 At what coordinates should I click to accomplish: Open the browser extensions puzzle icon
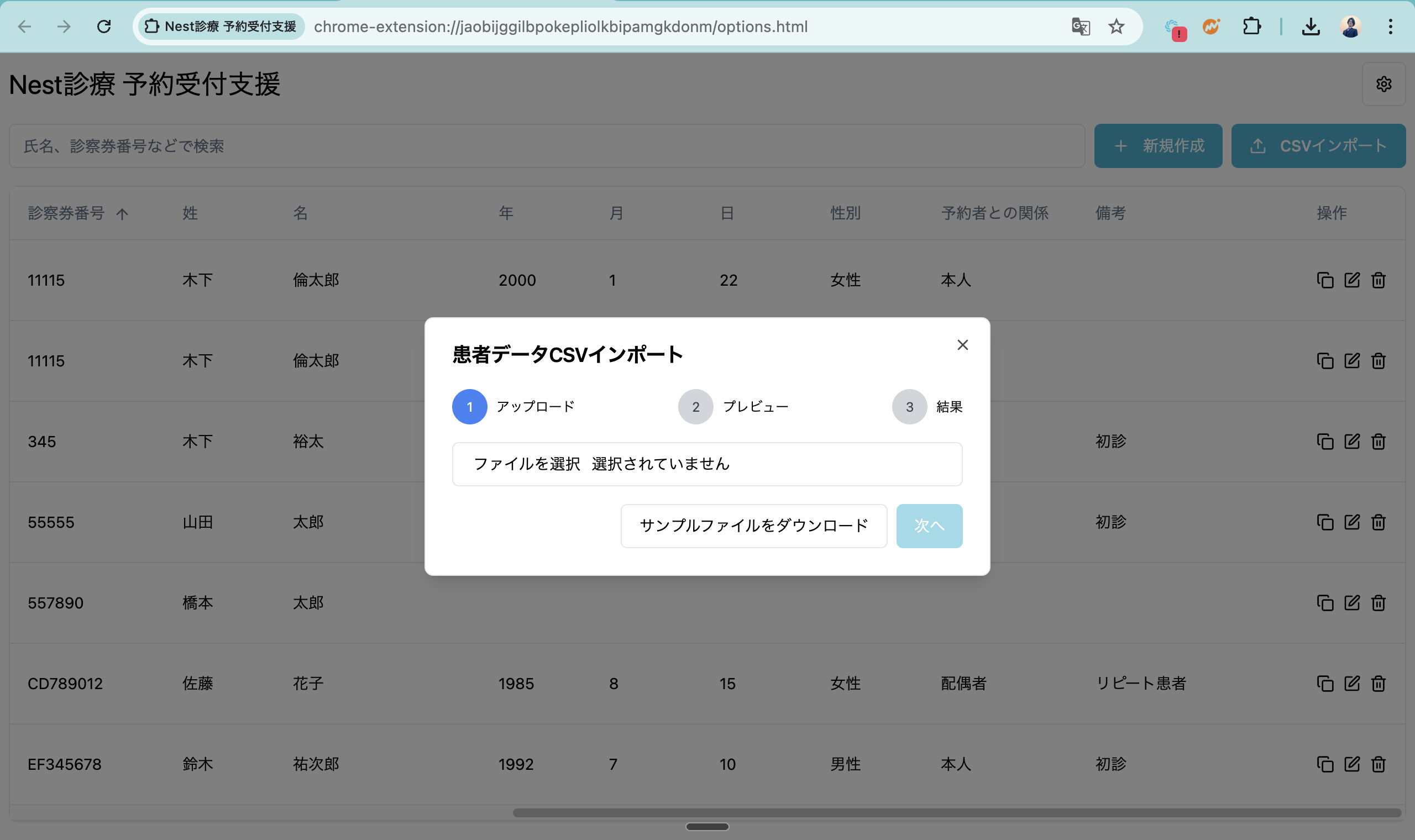point(1251,27)
